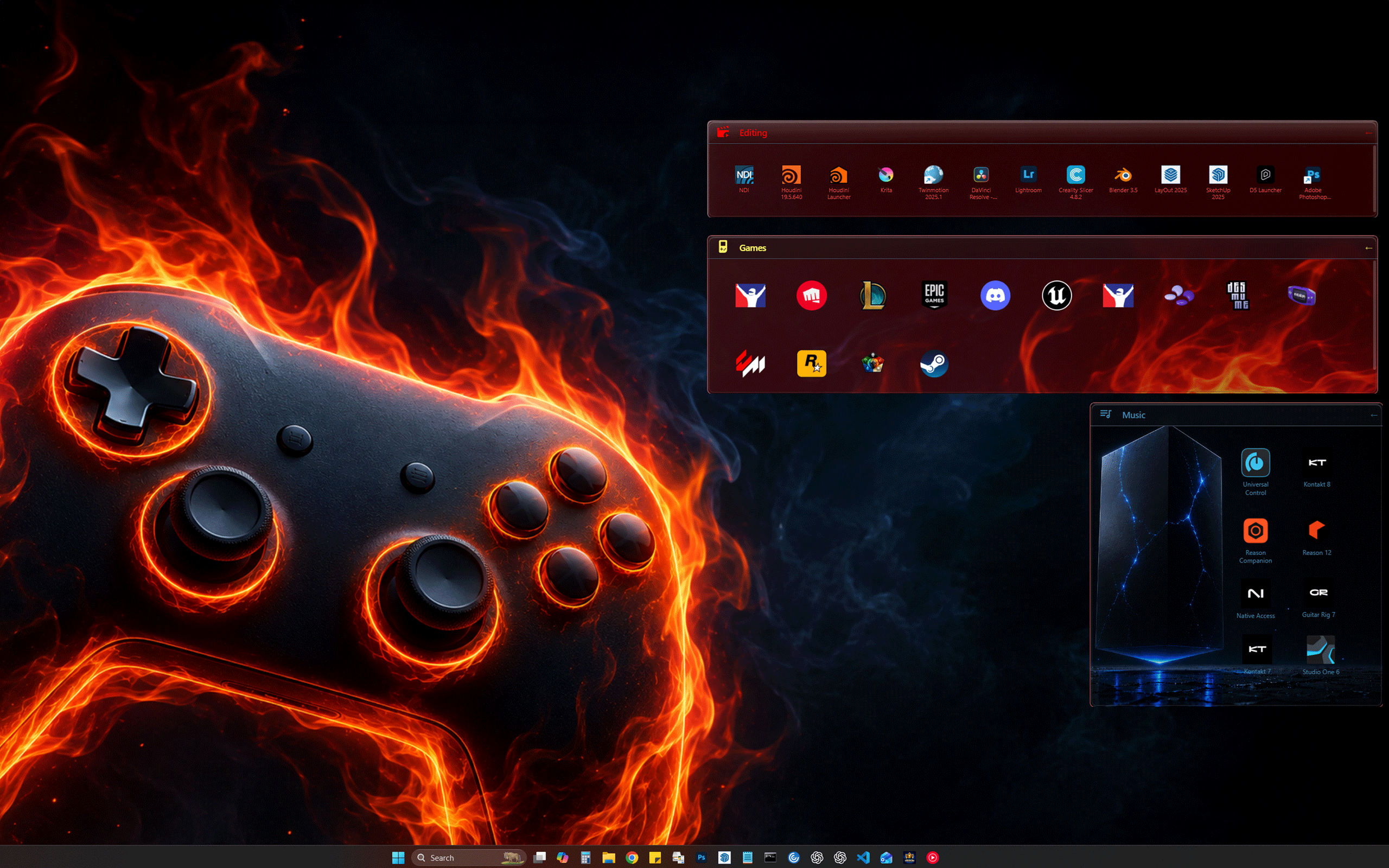Viewport: 1389px width, 868px height.
Task: Open Visual Studio Code on the taskbar
Action: (863, 858)
